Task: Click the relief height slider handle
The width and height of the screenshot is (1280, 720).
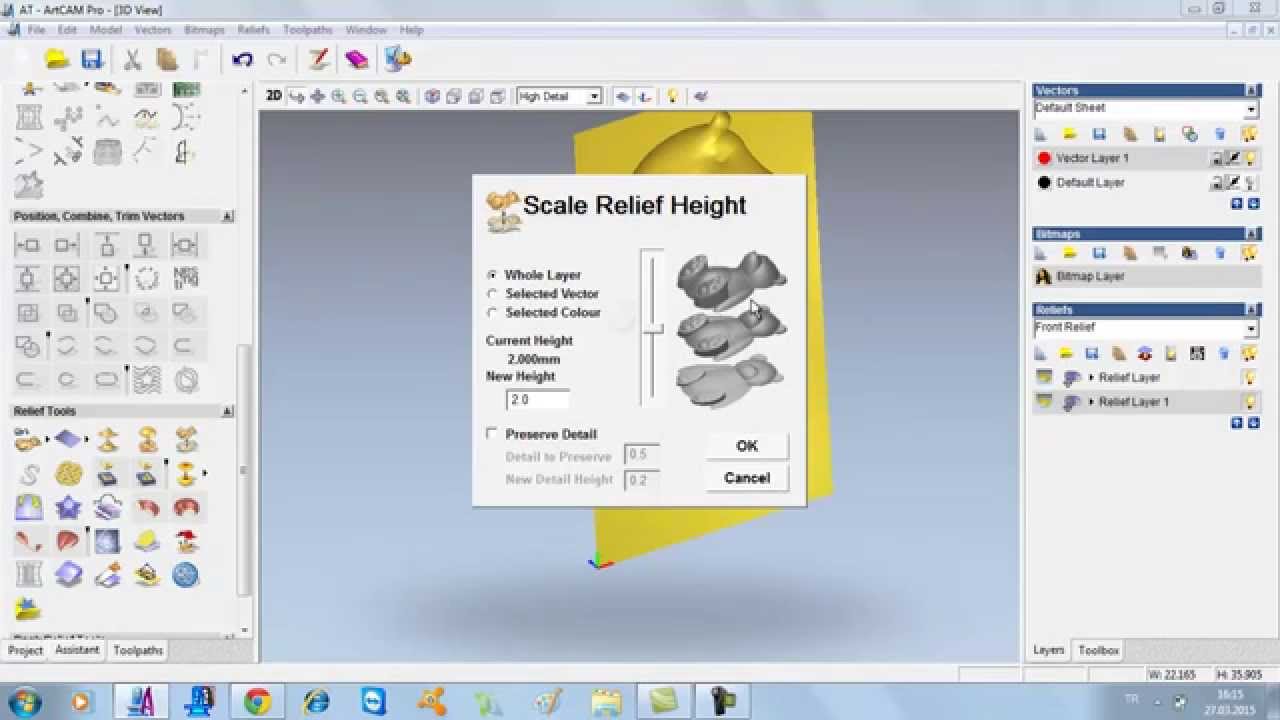Action: tap(652, 328)
